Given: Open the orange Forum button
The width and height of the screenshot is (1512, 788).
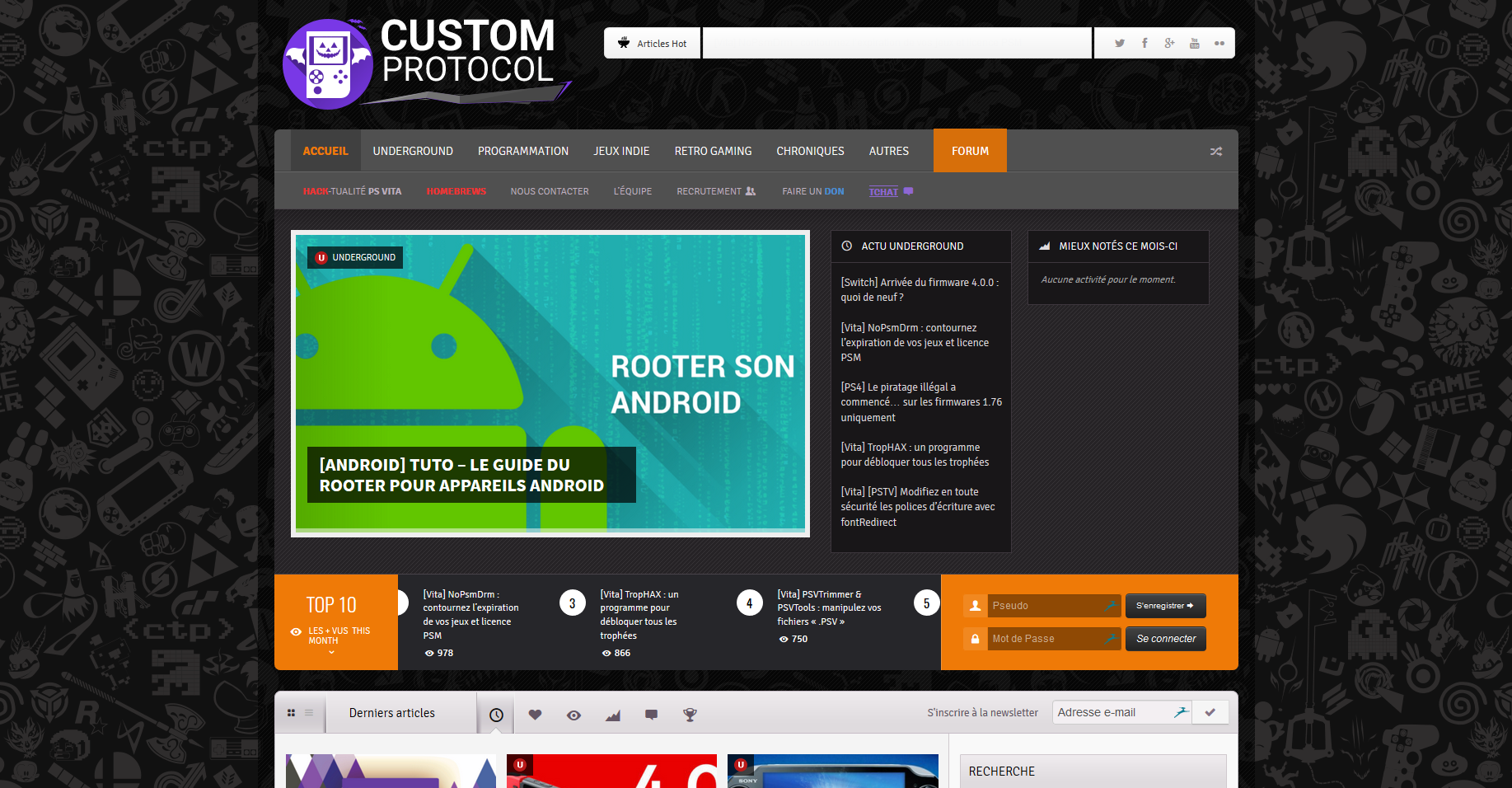Looking at the screenshot, I should tap(970, 151).
